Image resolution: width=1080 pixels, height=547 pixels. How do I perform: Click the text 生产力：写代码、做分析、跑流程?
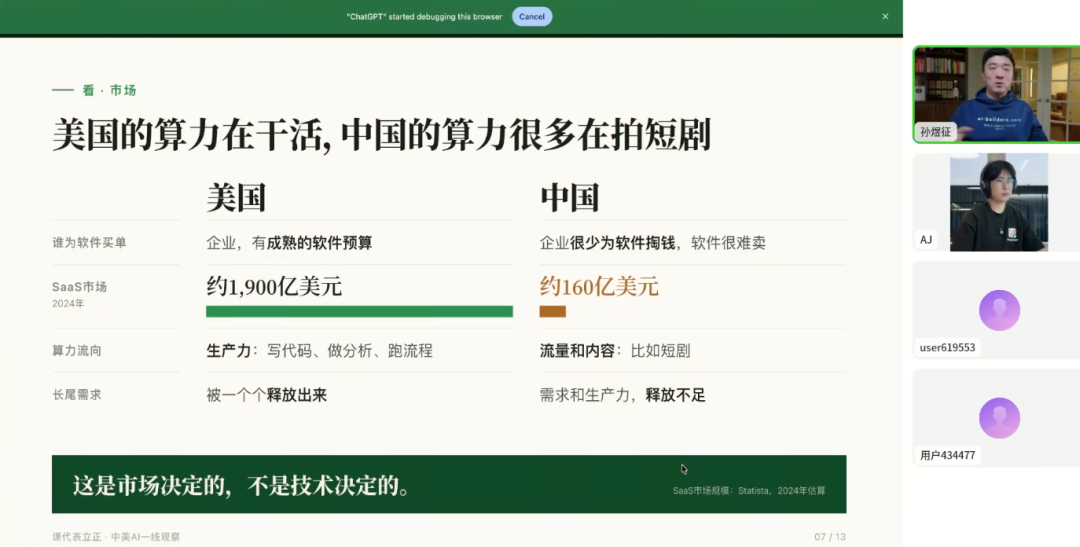tap(320, 351)
